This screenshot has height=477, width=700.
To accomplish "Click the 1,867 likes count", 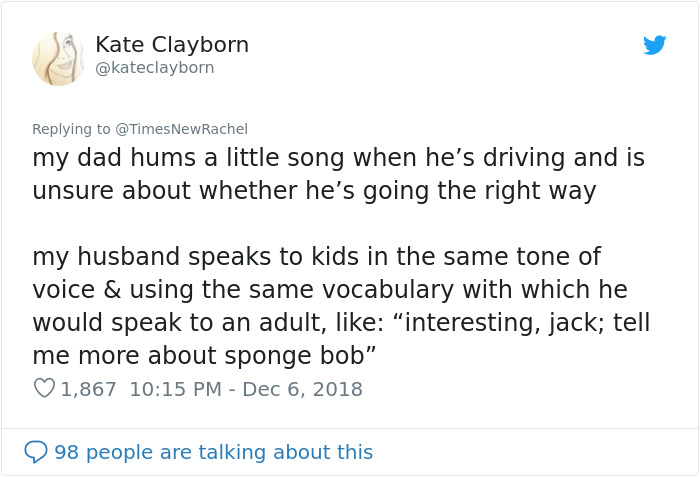I will pos(88,389).
